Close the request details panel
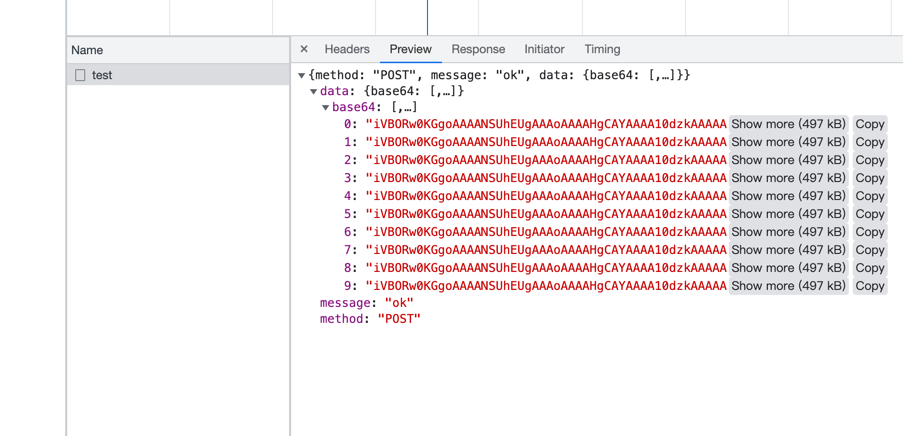This screenshot has width=903, height=436. pos(304,49)
